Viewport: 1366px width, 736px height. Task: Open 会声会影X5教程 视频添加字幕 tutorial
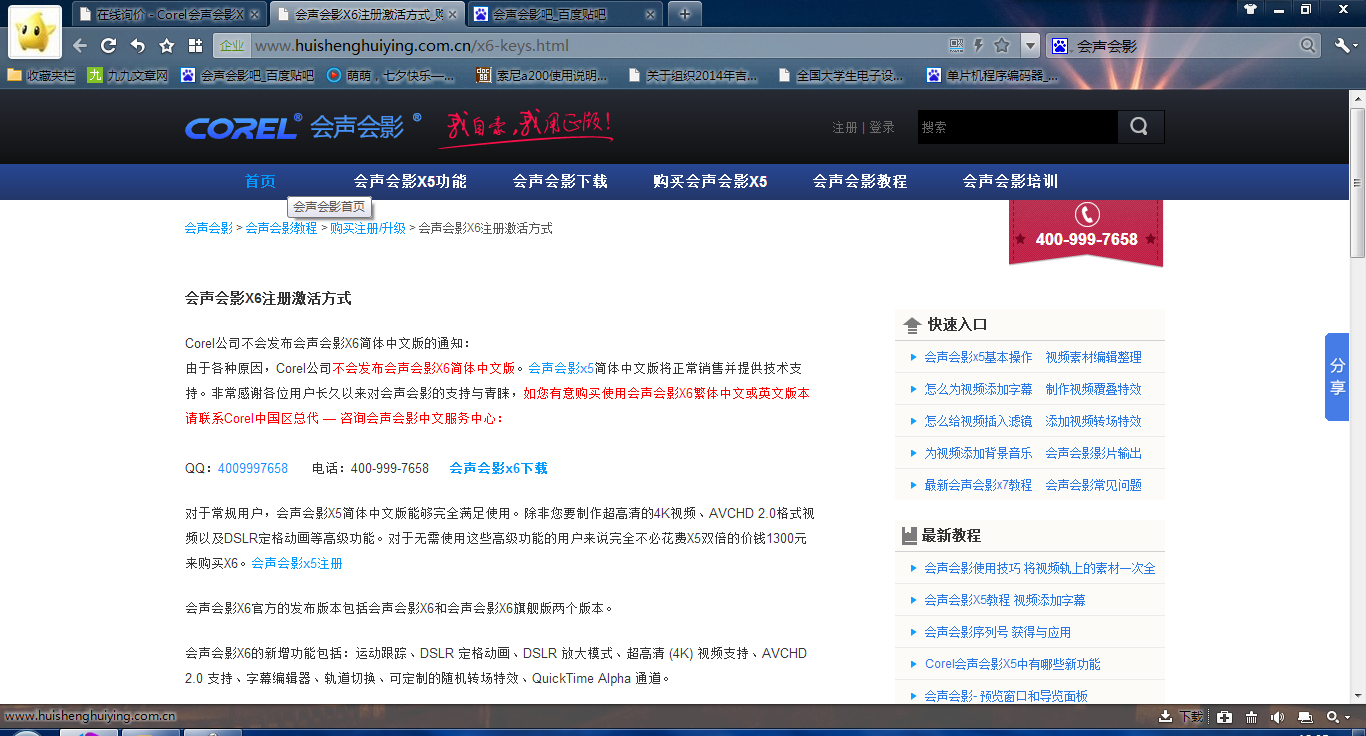pos(1004,600)
